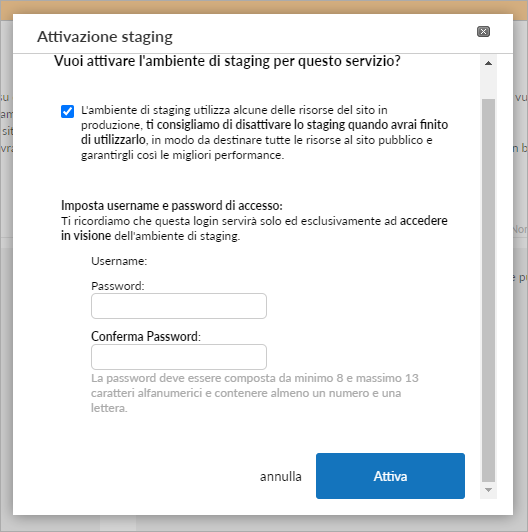Click the annulla link

[281, 476]
